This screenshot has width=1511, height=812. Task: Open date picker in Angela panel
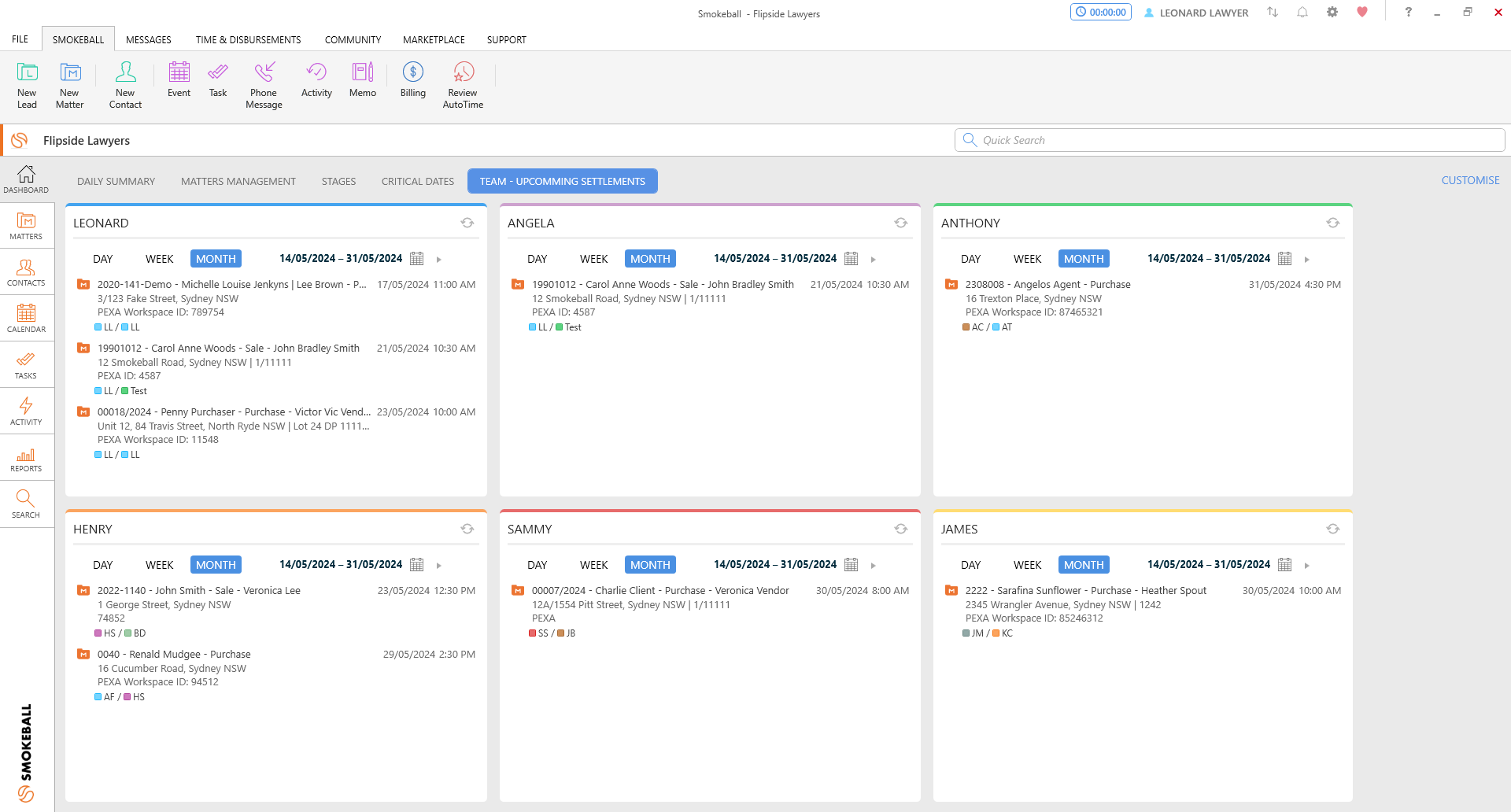coord(852,259)
